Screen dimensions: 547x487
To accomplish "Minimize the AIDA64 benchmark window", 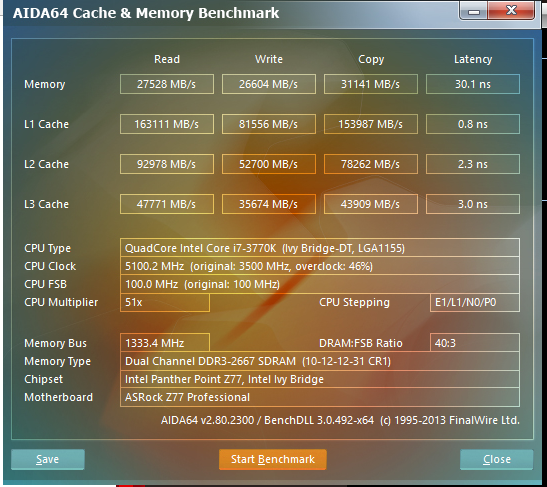I will (473, 10).
